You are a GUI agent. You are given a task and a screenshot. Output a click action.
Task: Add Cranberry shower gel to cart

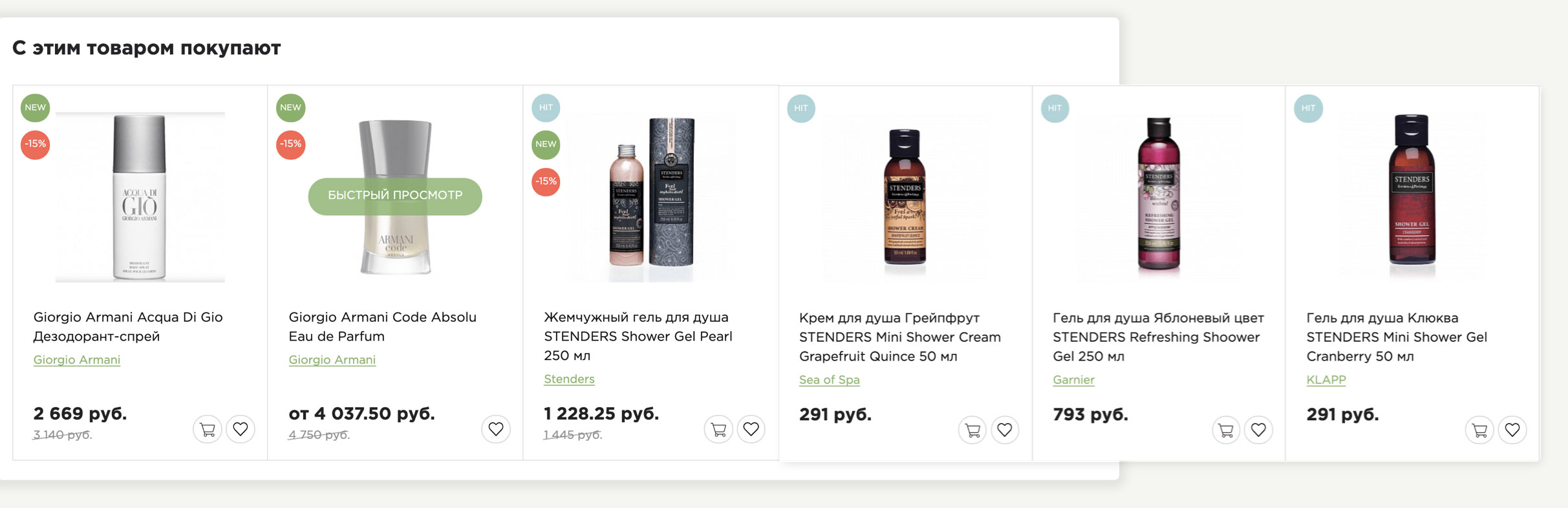point(1479,430)
